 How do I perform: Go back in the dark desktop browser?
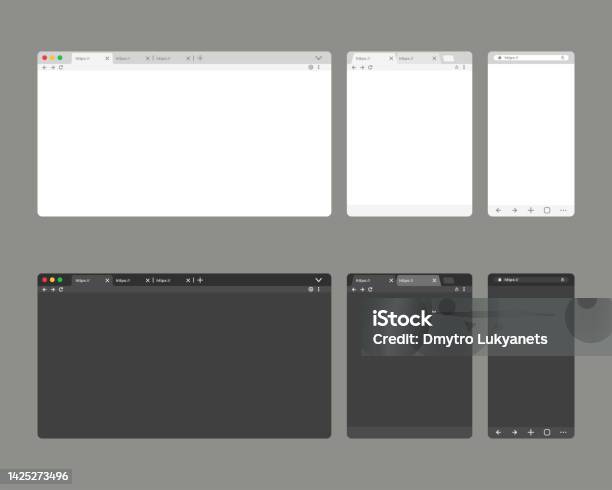(x=44, y=290)
